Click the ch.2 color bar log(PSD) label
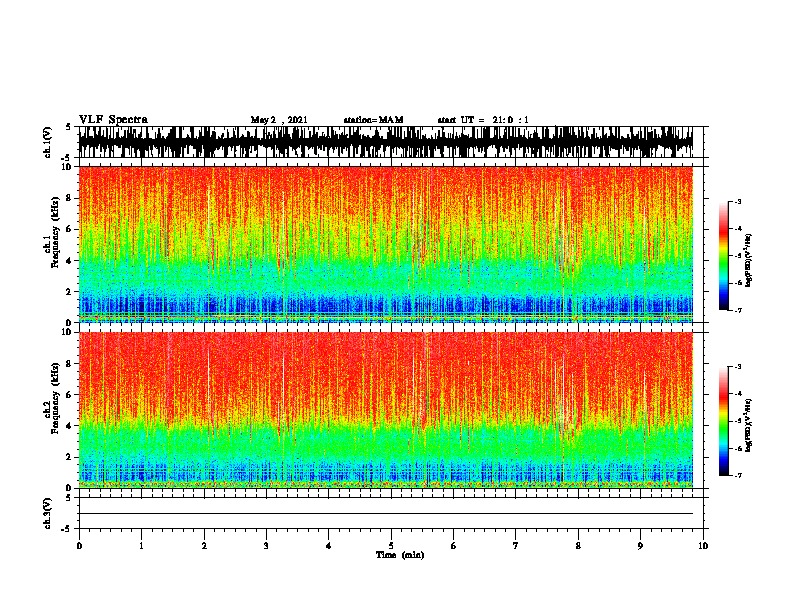 (749, 425)
